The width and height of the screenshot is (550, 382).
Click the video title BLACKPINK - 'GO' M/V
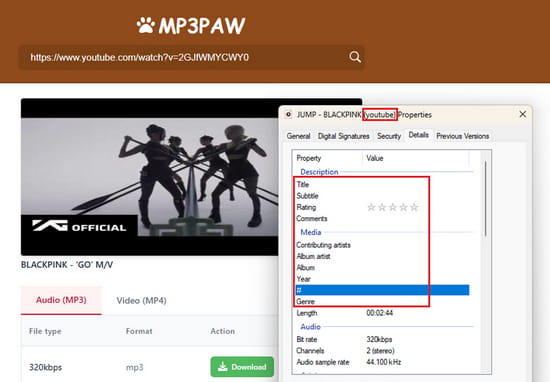click(67, 265)
